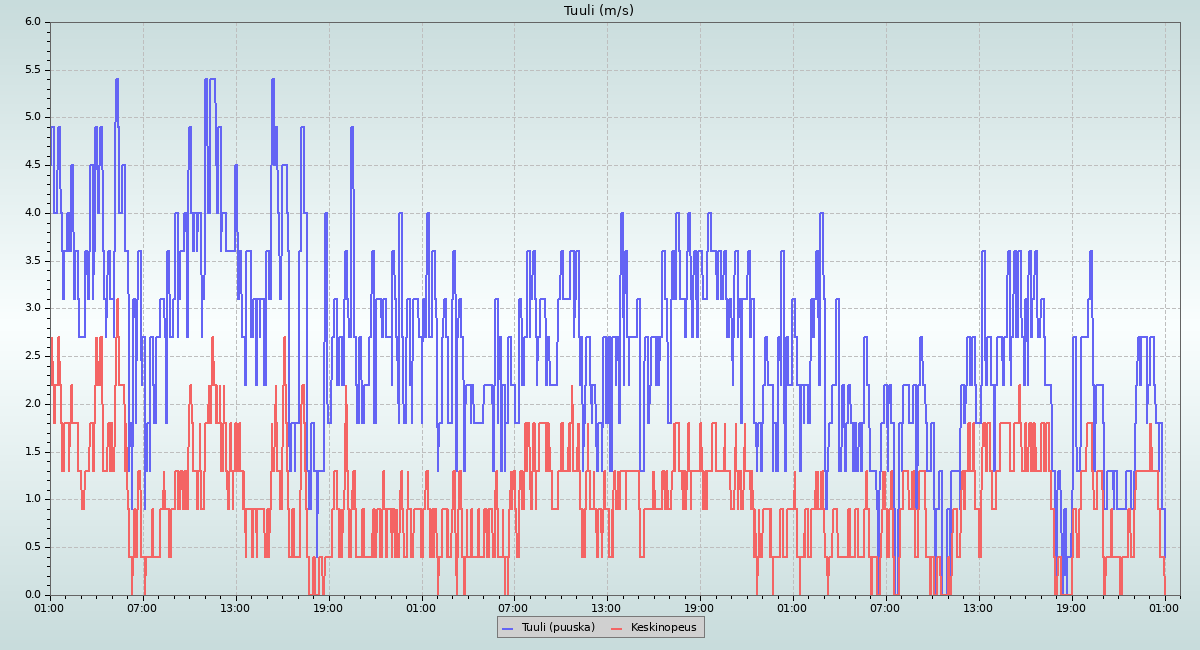This screenshot has width=1200, height=650.
Task: Click the 3.5 y-axis tick label
Action: click(x=33, y=261)
